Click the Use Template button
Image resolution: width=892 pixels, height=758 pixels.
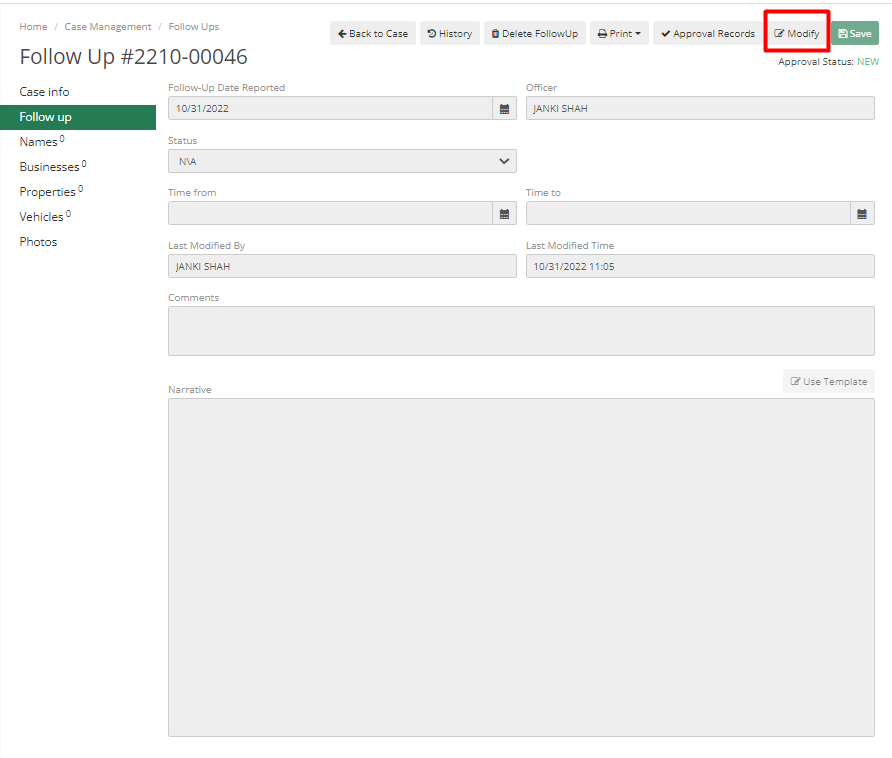point(828,381)
